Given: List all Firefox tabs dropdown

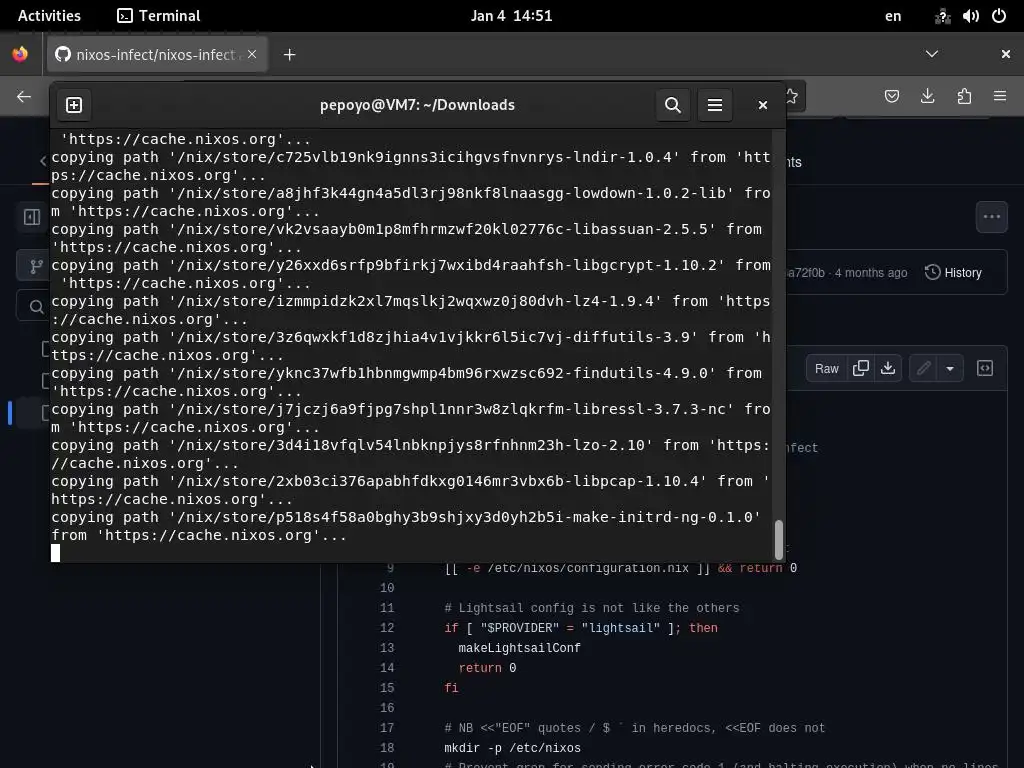Looking at the screenshot, I should (x=932, y=54).
